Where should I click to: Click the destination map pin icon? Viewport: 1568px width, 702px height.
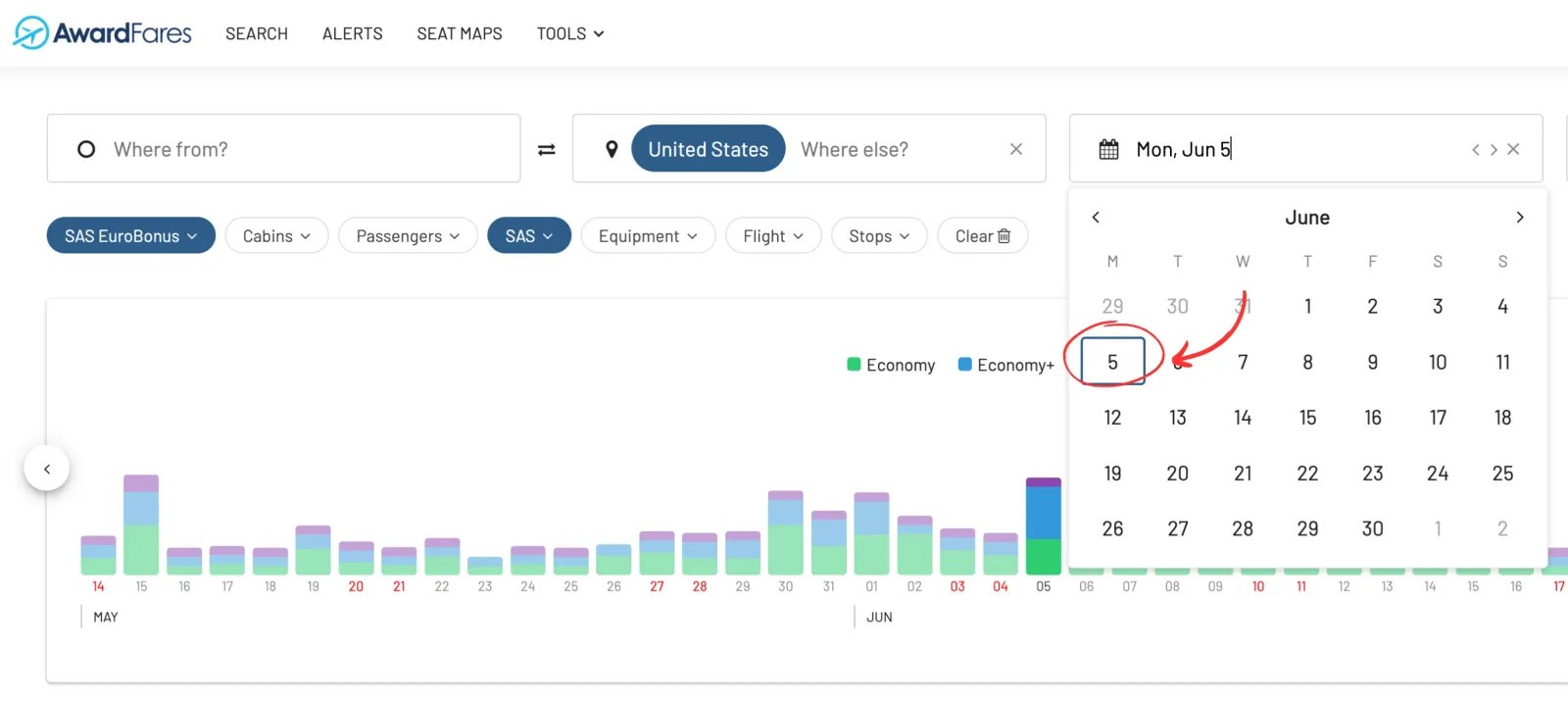[612, 149]
